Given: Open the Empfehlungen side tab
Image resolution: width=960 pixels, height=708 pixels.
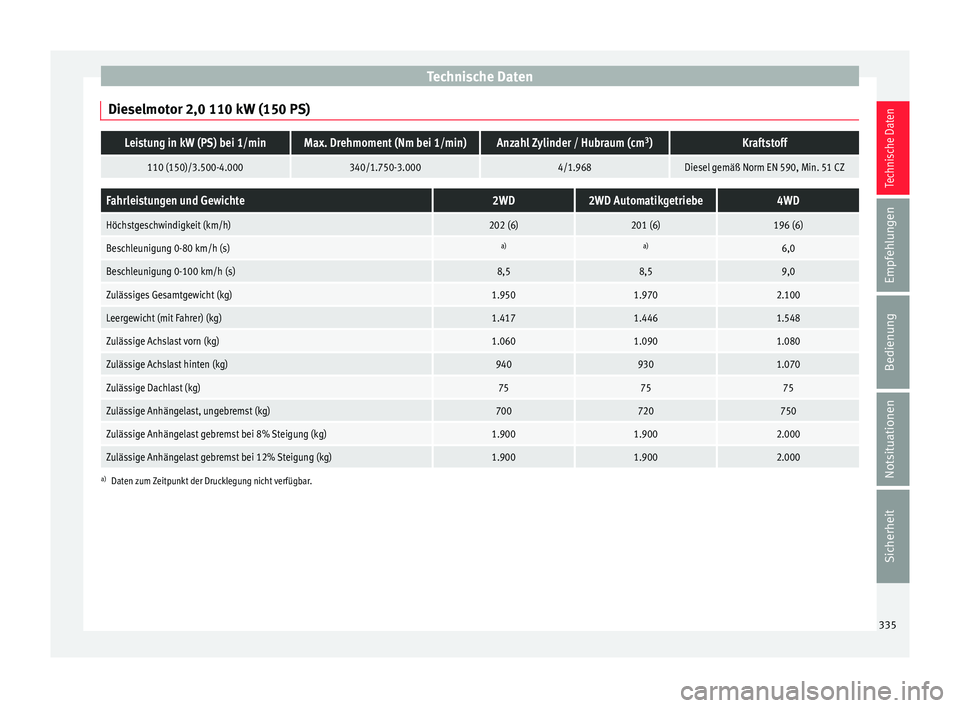Looking at the screenshot, I should [892, 245].
